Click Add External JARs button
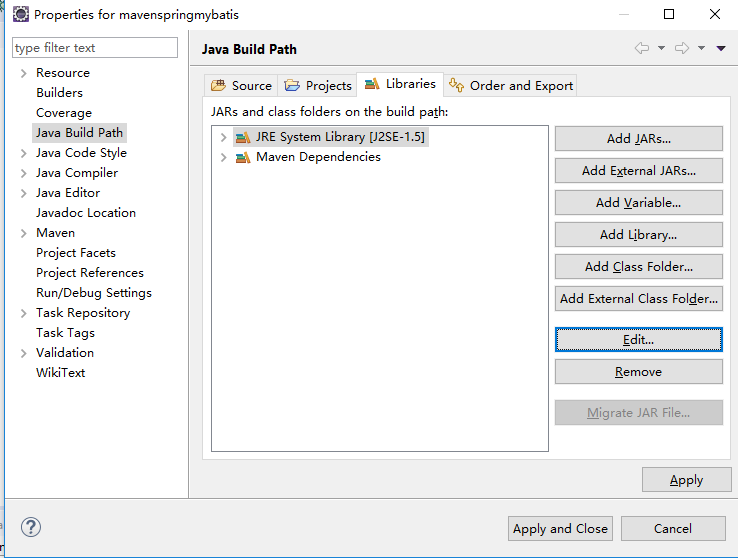 (639, 170)
